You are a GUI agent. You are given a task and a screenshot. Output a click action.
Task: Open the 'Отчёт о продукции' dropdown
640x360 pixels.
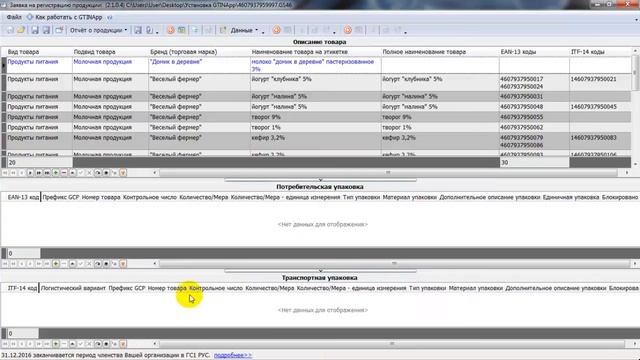[x=98, y=30]
